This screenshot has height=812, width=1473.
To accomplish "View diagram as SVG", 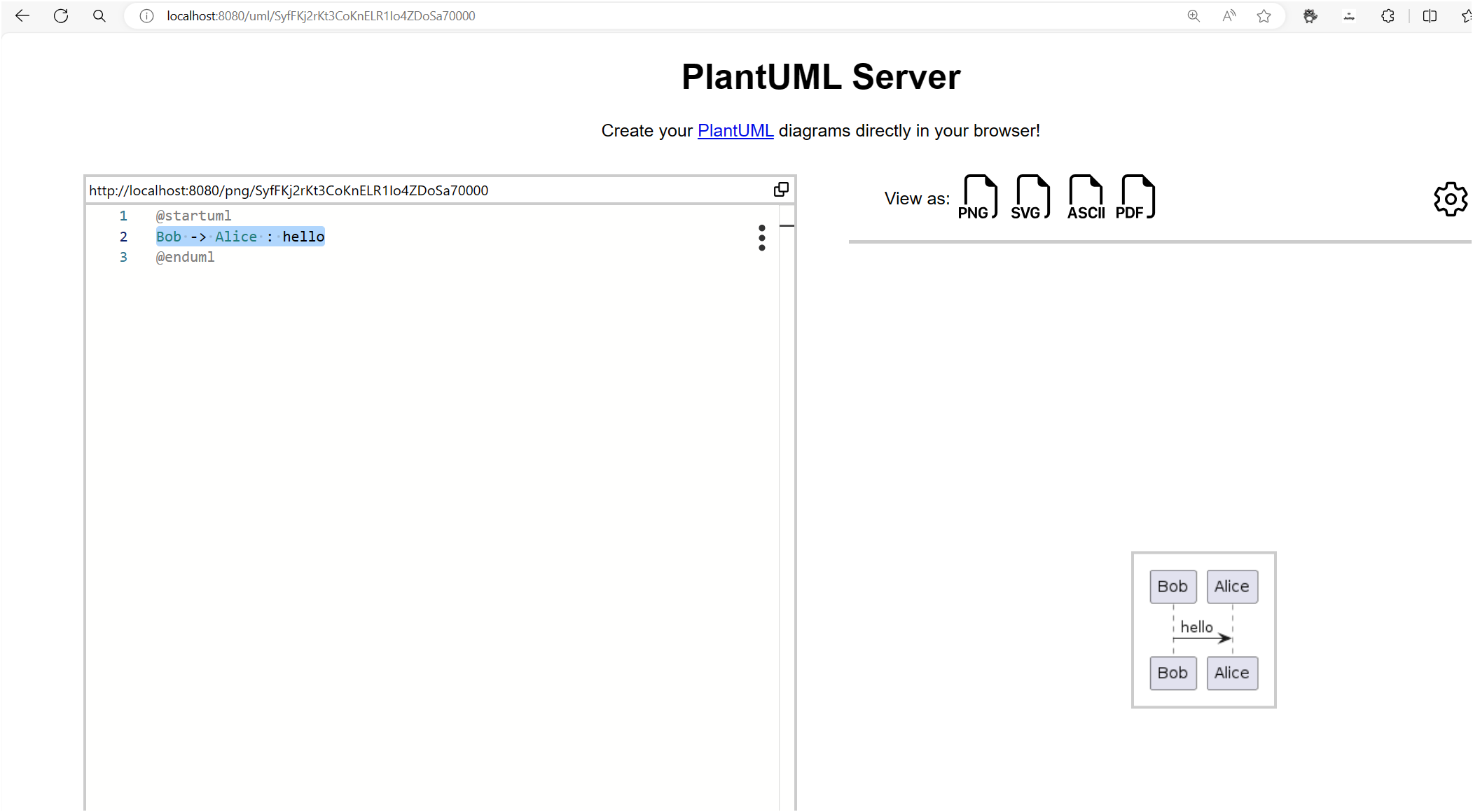I will (1031, 198).
